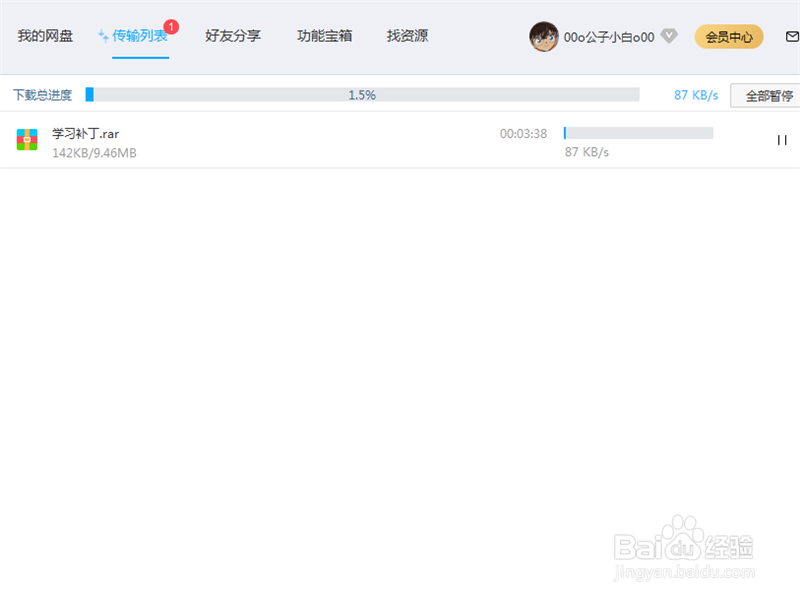
Task: Click username 00o公子小白o00
Action: (609, 37)
